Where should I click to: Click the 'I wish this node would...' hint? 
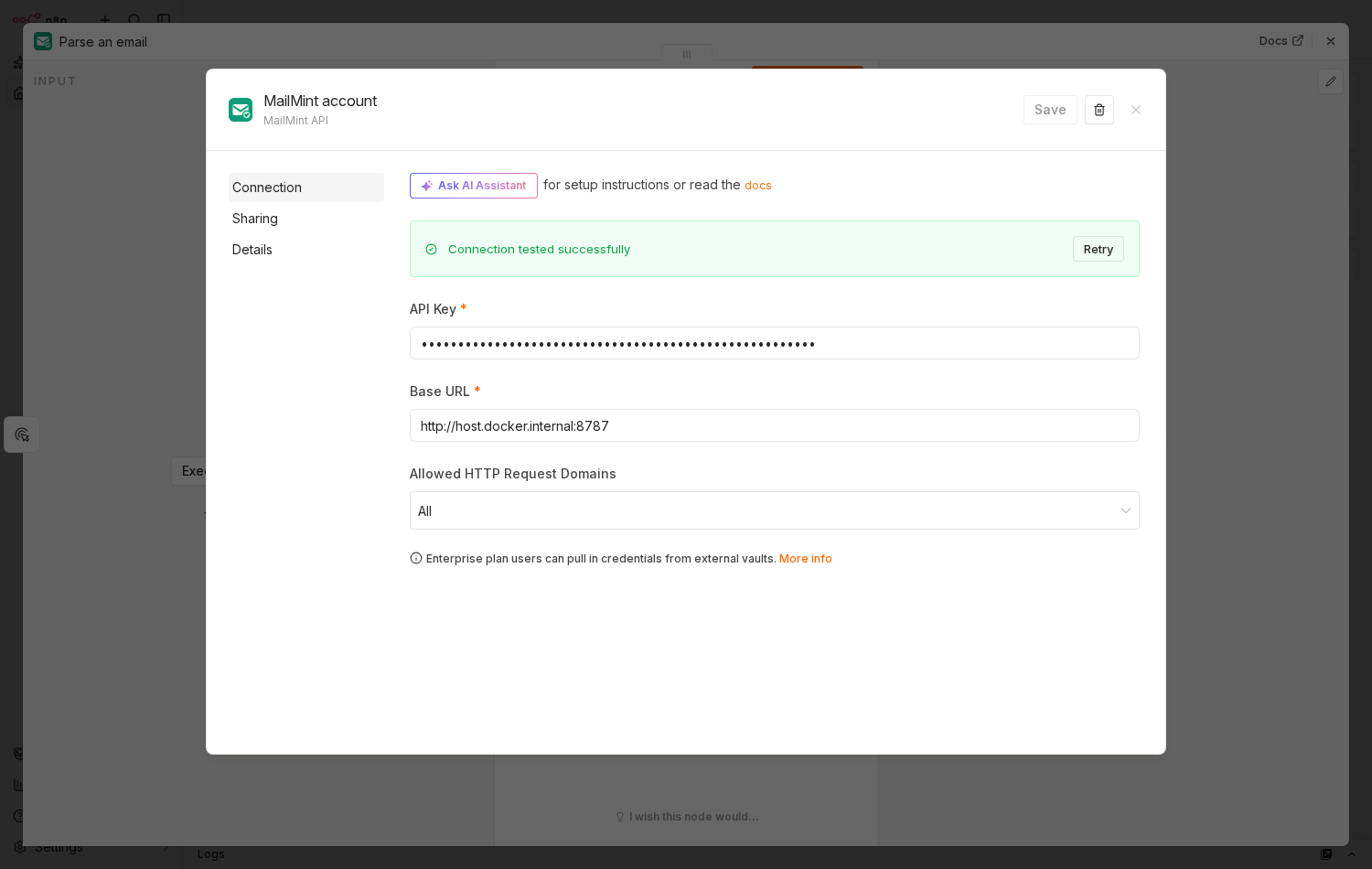click(x=687, y=817)
